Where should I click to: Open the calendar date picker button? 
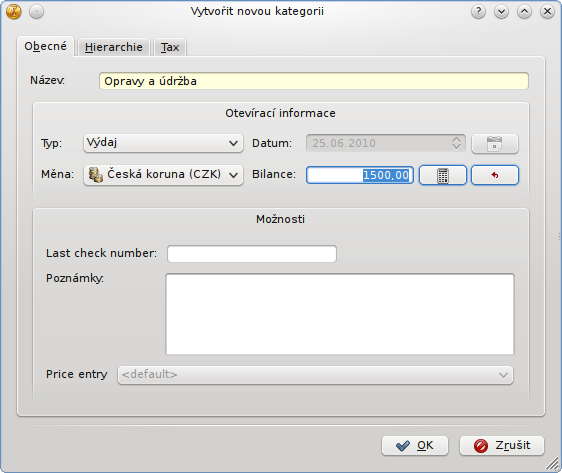coord(495,144)
